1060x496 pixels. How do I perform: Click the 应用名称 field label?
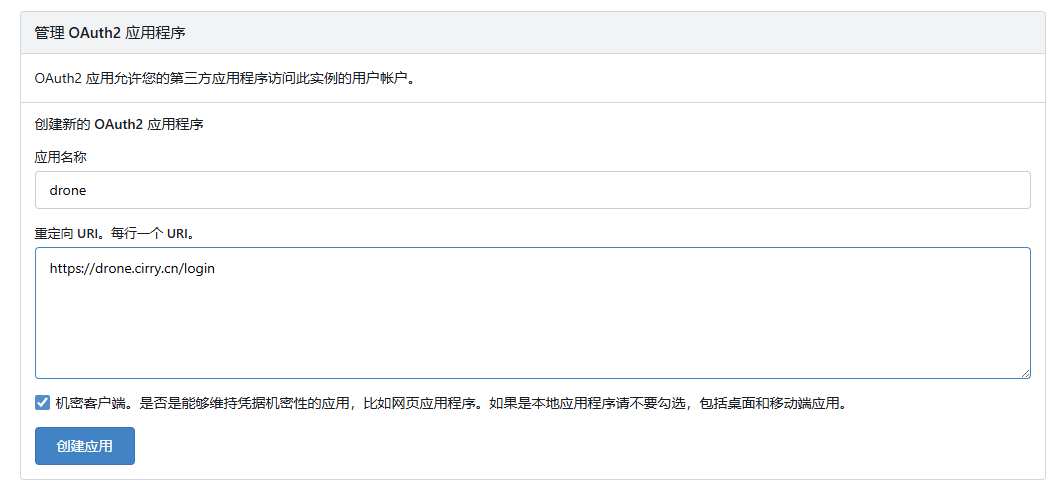click(61, 156)
